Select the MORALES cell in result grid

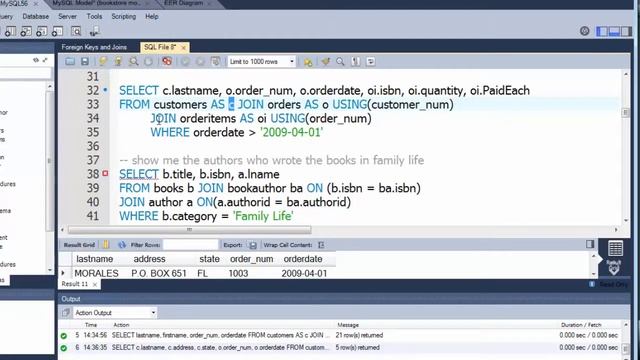(x=96, y=273)
